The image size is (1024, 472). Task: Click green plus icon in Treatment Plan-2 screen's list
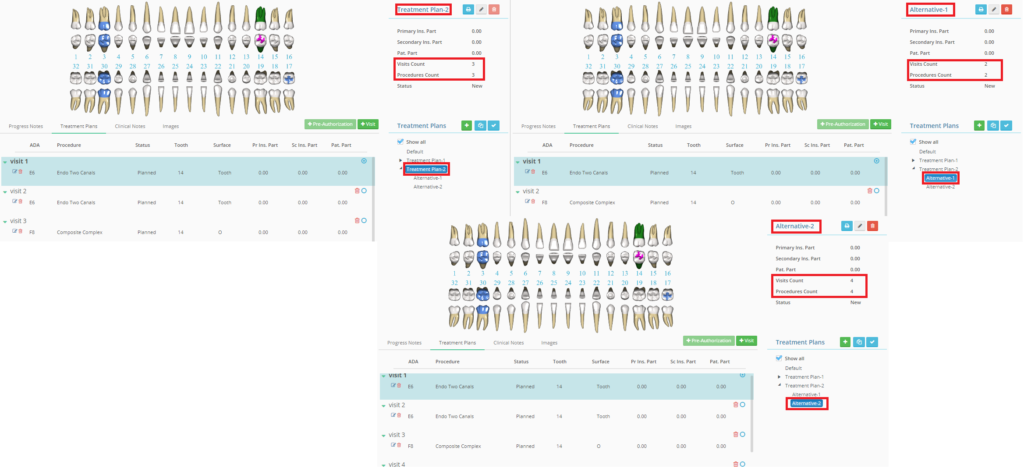pyautogui.click(x=466, y=126)
